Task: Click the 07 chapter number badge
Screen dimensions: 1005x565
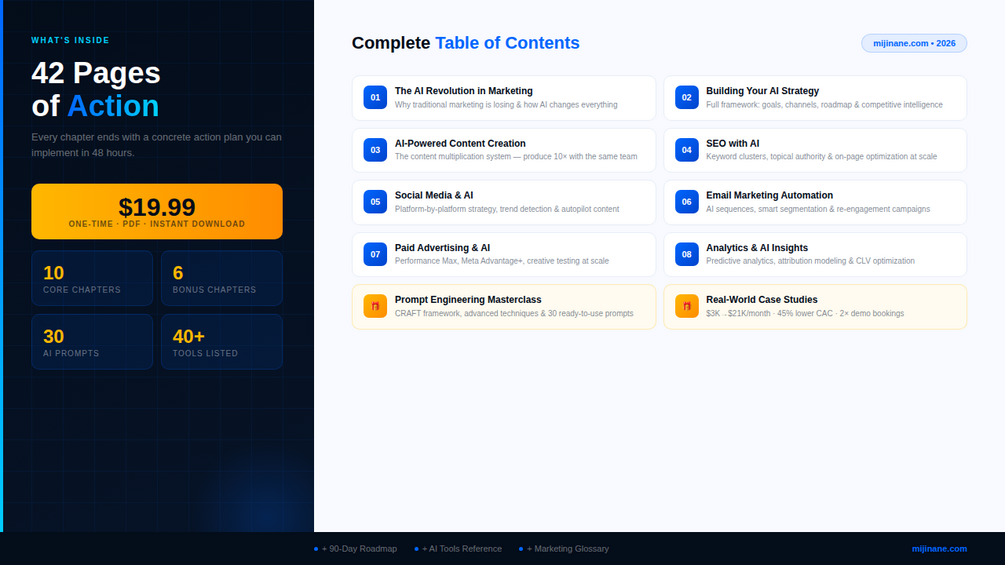Action: [x=375, y=254]
